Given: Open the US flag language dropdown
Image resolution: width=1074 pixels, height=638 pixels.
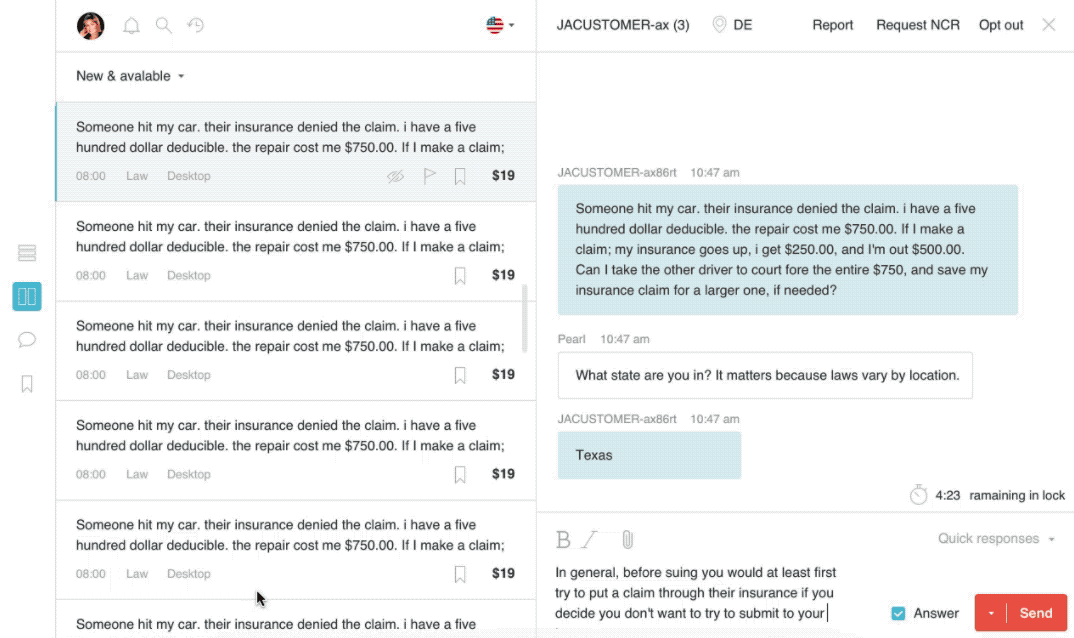Looking at the screenshot, I should pos(500,26).
